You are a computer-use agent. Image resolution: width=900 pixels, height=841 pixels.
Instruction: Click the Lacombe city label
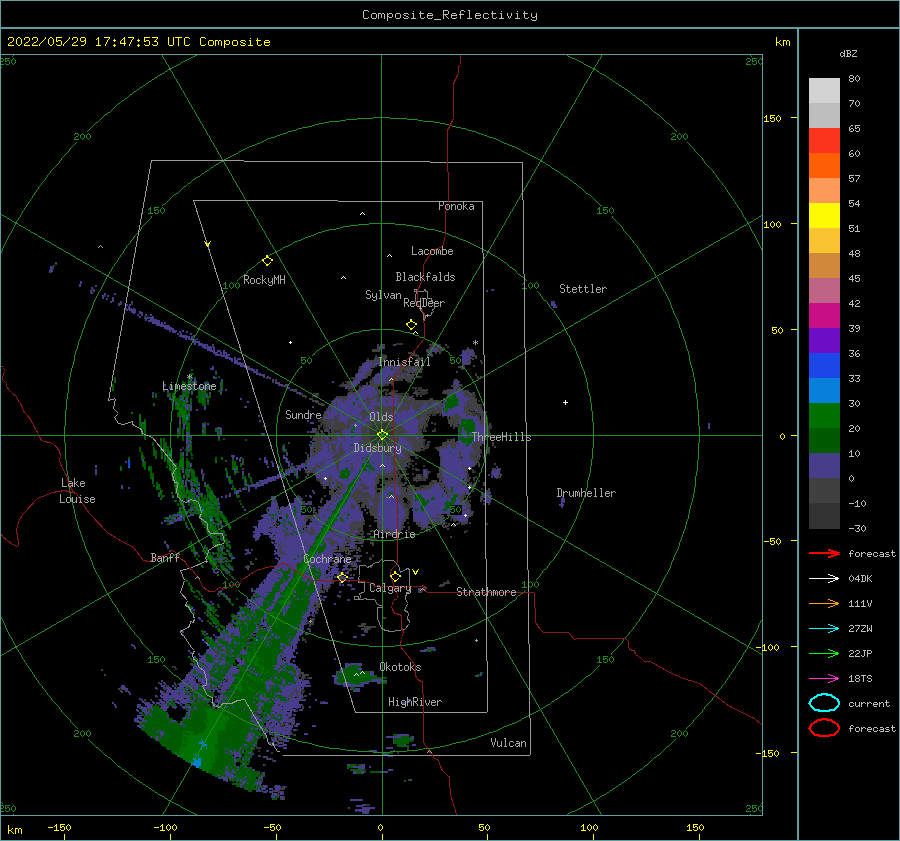point(432,251)
